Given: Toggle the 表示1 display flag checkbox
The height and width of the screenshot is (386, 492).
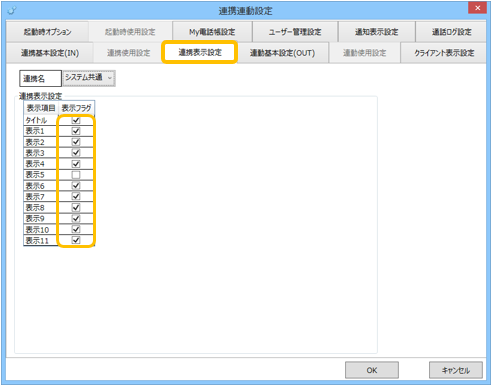Looking at the screenshot, I should coord(76,131).
